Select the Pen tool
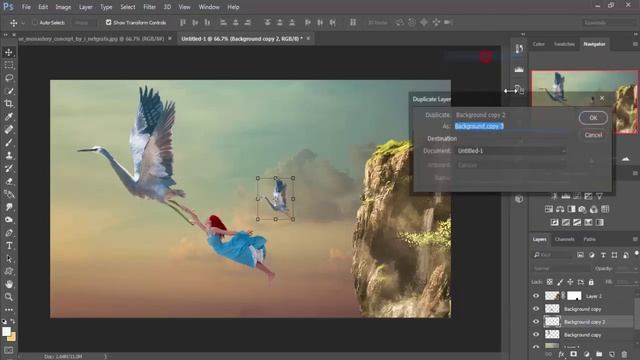This screenshot has width=640, height=360. 9,233
